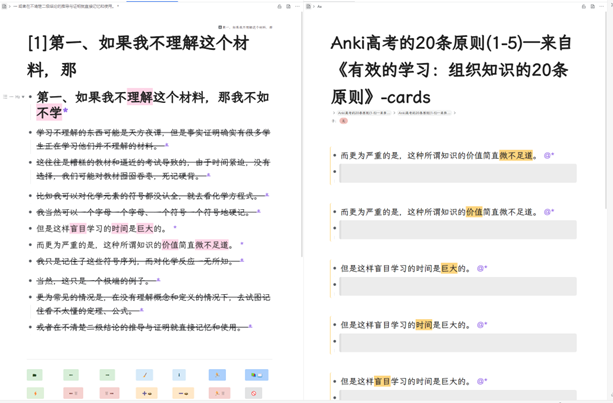The height and width of the screenshot is (403, 613).
Task: Click the empty gray answer field of first card
Action: pyautogui.click(x=457, y=174)
